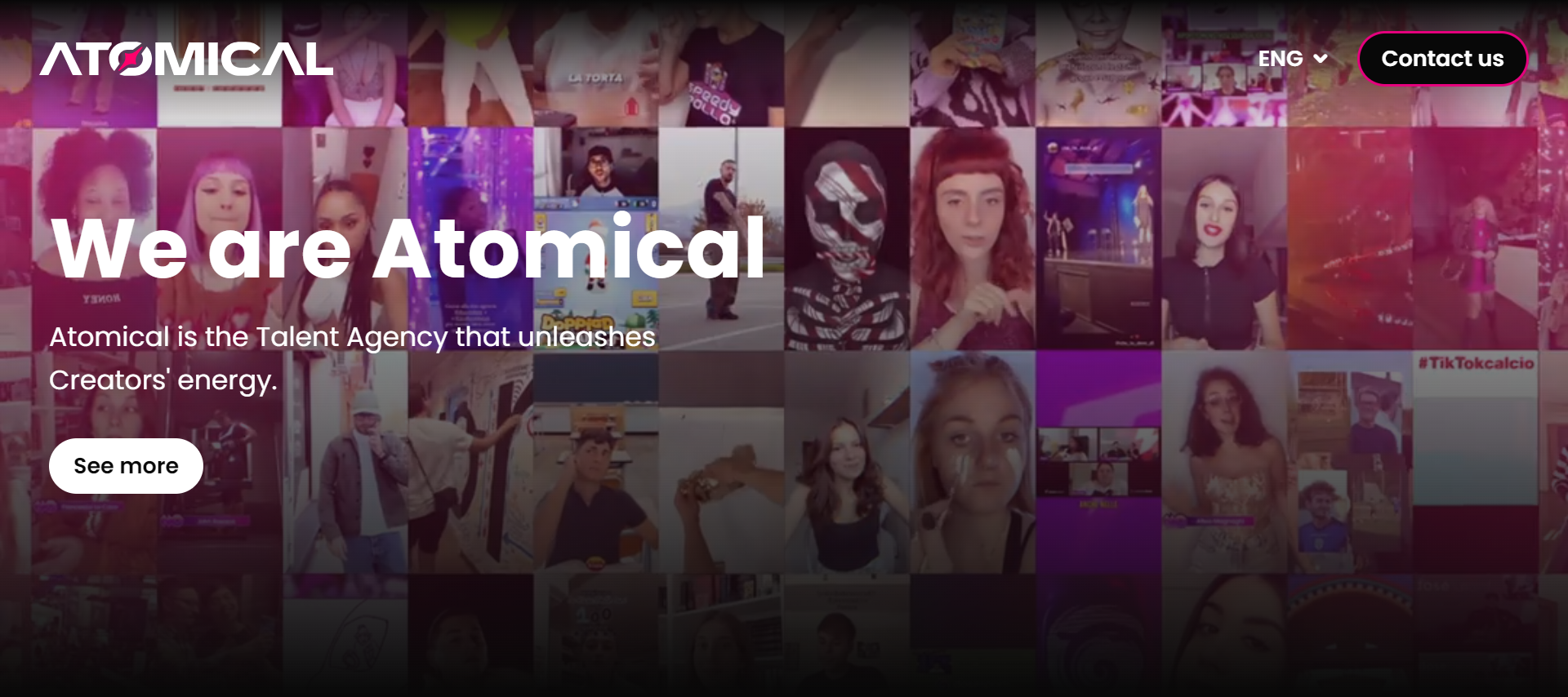Click the Talent Agency tagline text

(352, 358)
